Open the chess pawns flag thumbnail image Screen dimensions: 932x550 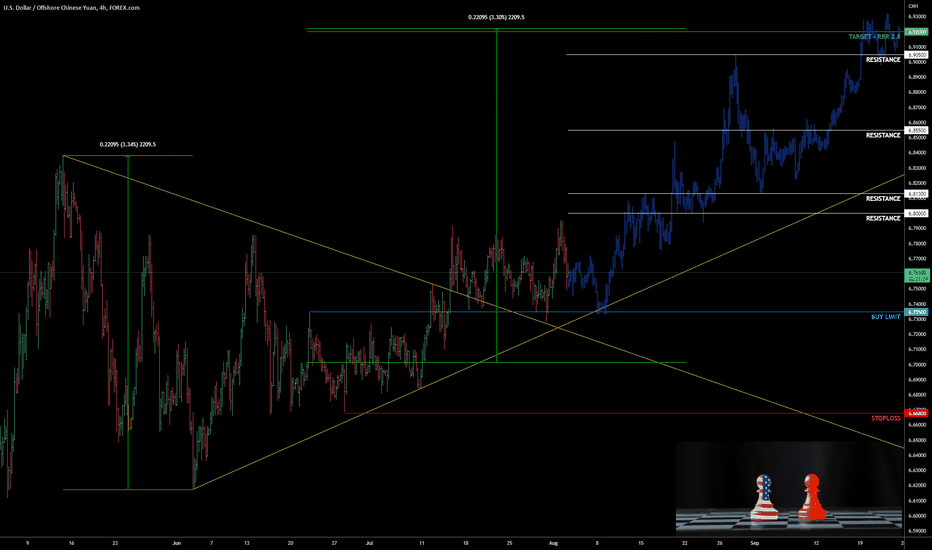(x=789, y=488)
